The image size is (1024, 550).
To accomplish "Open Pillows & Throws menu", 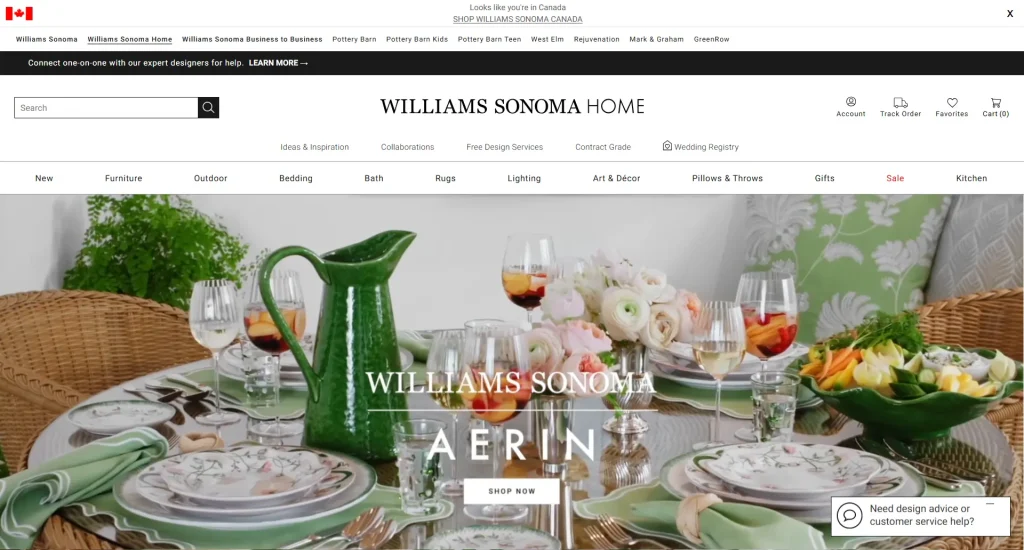I will 727,178.
